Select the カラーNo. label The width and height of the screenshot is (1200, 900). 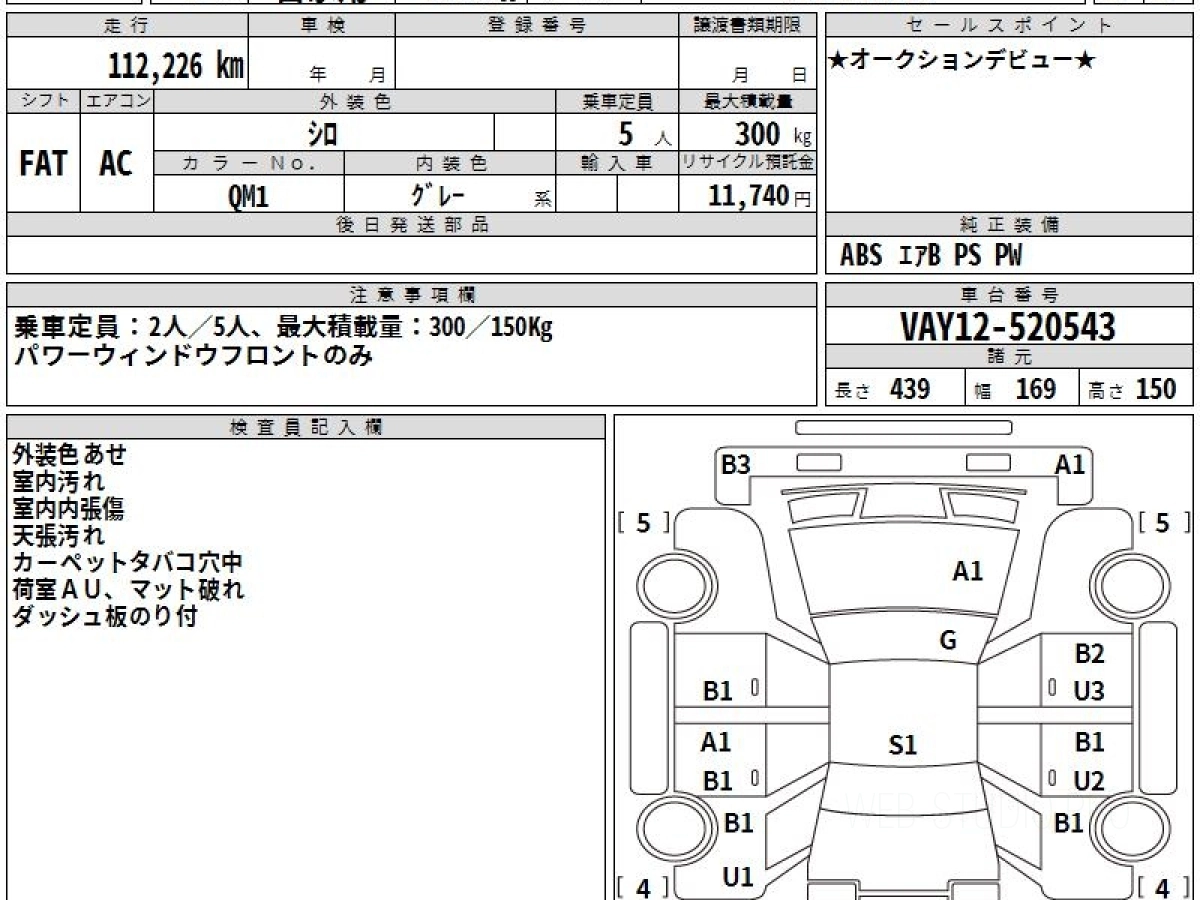(x=249, y=163)
